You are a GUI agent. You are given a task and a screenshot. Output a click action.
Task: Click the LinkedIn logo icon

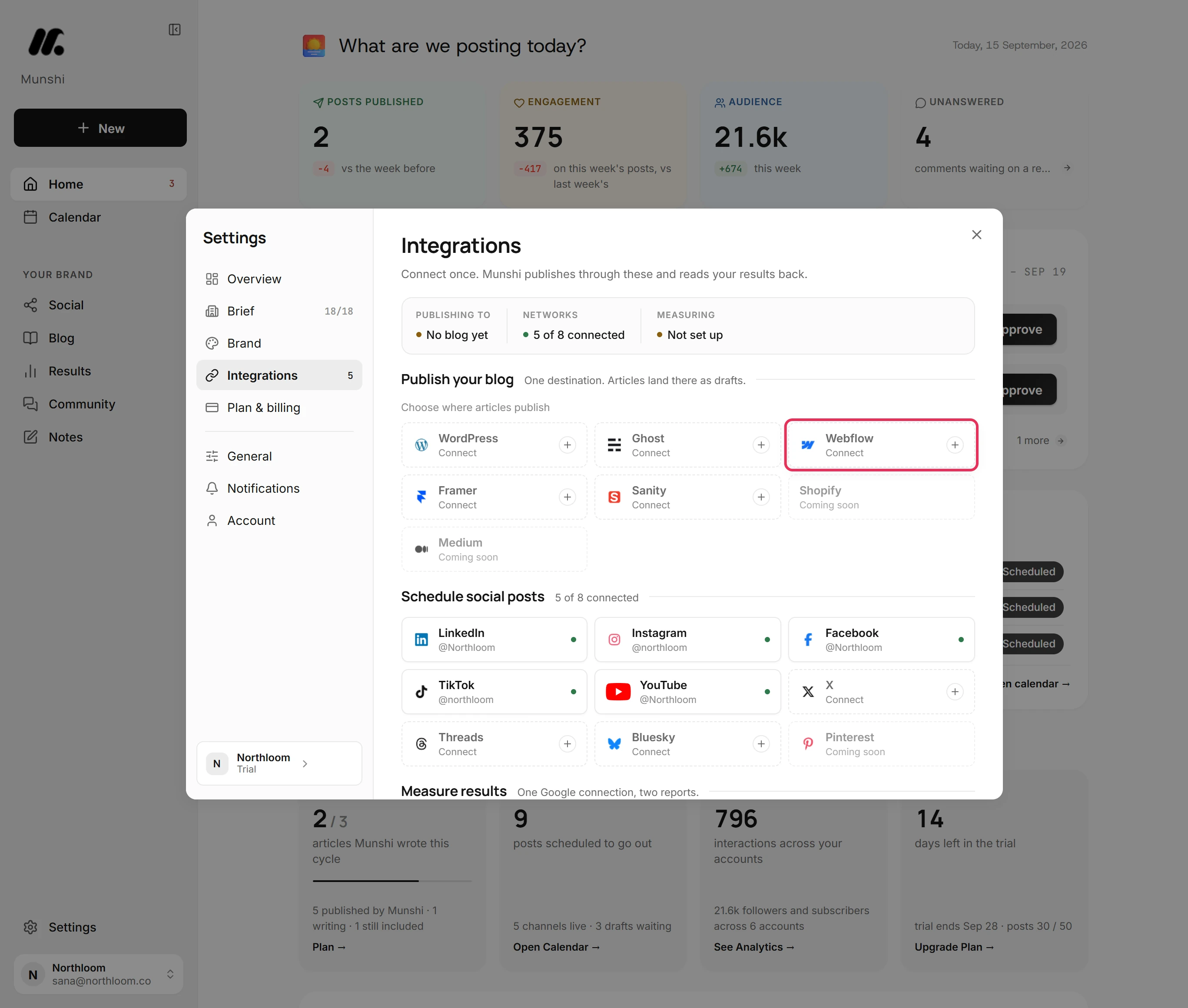pyautogui.click(x=421, y=640)
